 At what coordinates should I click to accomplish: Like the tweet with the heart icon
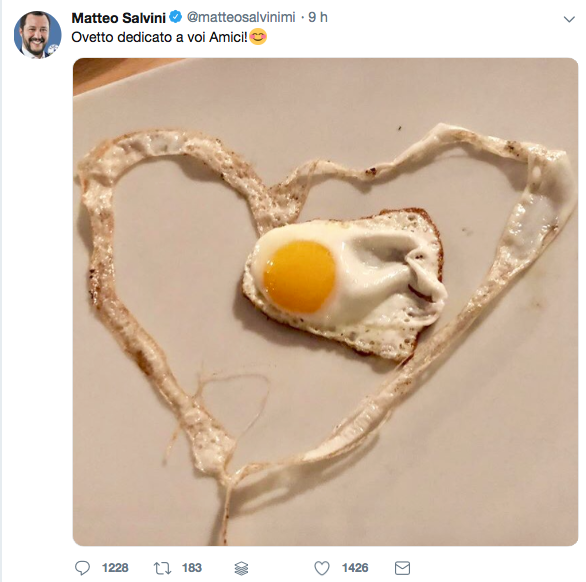coord(322,568)
